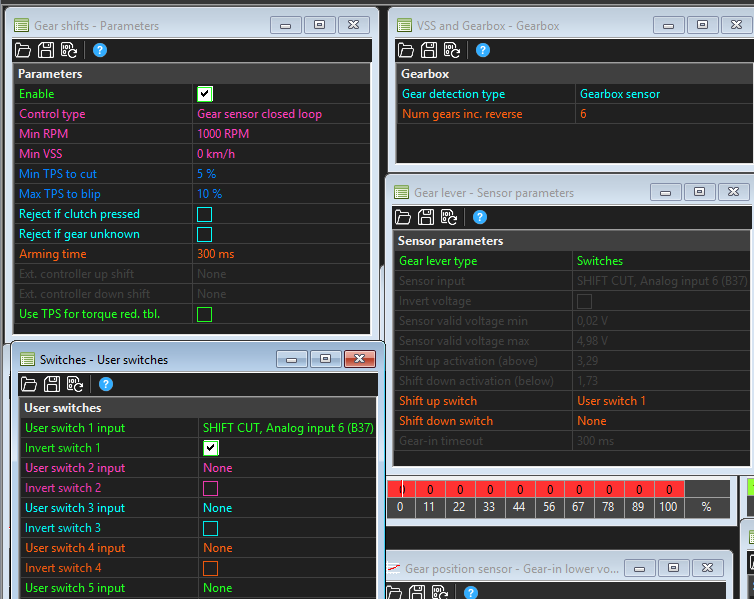Restore defaults icon in VSS and Gearbox window

(452, 50)
